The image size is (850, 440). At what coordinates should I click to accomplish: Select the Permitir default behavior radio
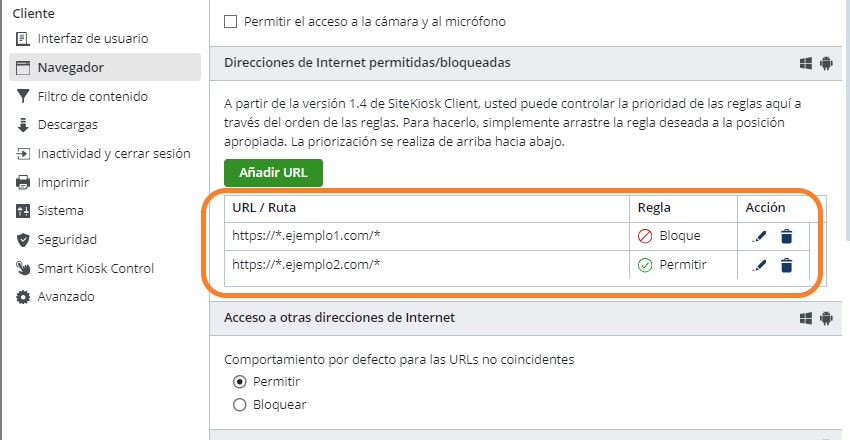click(x=239, y=382)
